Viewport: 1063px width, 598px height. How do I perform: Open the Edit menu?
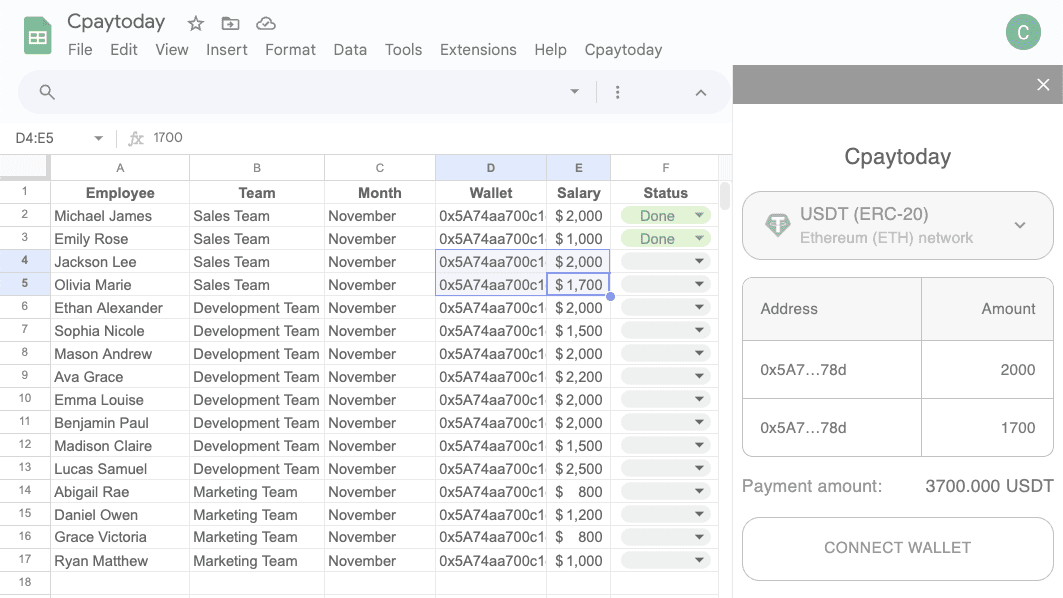[123, 49]
